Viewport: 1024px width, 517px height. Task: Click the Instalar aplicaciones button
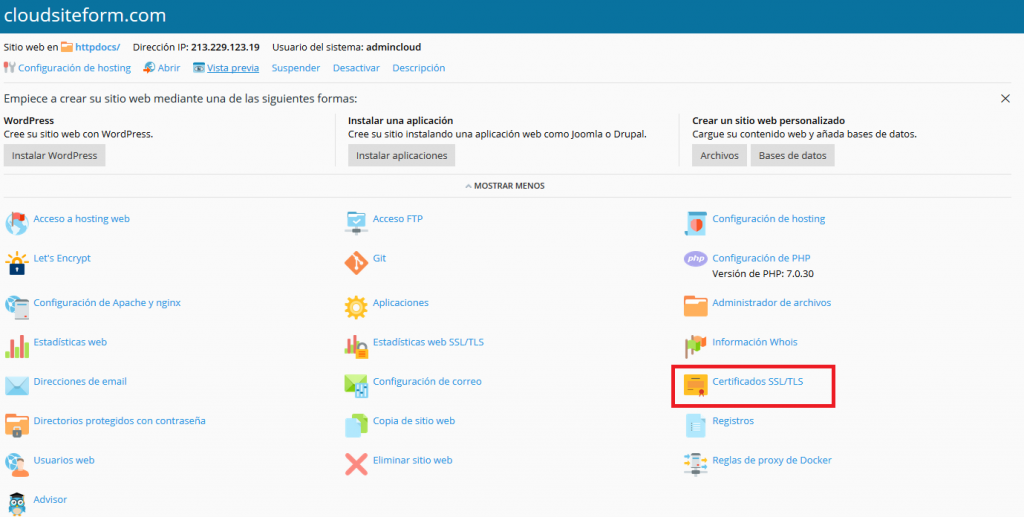click(x=402, y=155)
